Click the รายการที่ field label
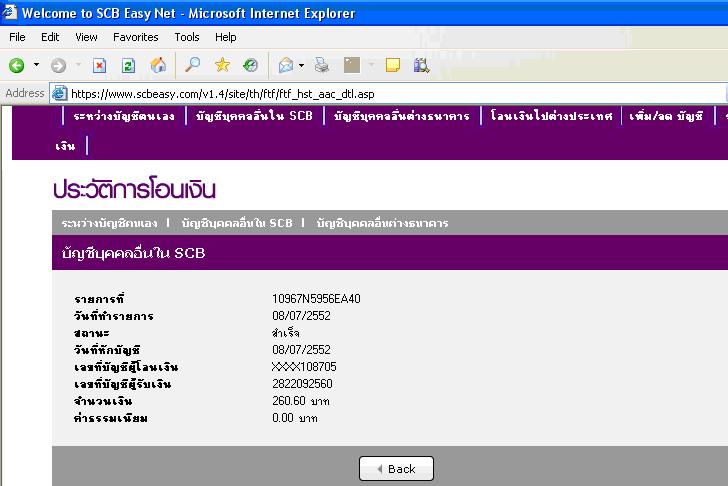 (x=99, y=299)
